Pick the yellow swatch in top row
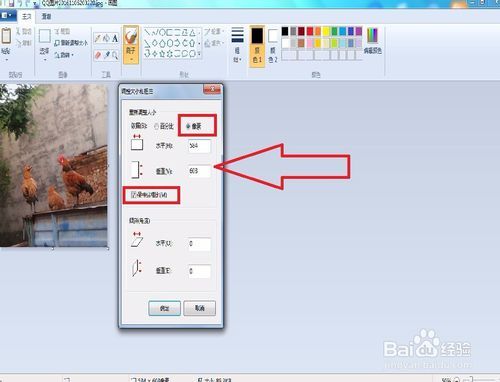Image resolution: width=500 pixels, height=382 pixels. coord(326,31)
